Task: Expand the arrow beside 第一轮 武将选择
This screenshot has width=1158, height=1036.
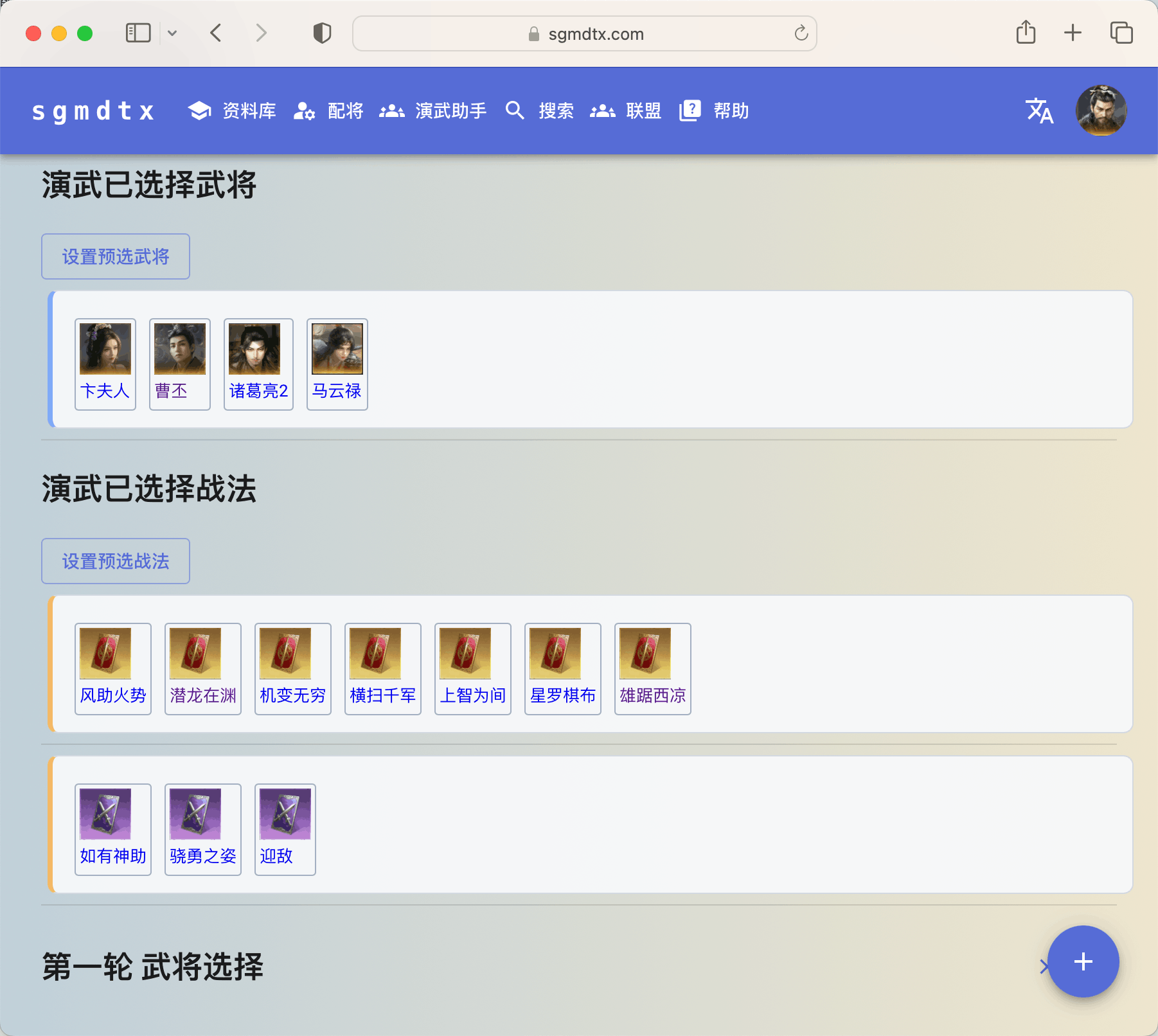Action: click(1044, 967)
